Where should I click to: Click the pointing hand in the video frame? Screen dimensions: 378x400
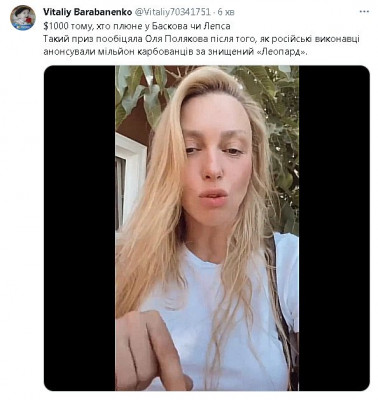pyautogui.click(x=151, y=350)
